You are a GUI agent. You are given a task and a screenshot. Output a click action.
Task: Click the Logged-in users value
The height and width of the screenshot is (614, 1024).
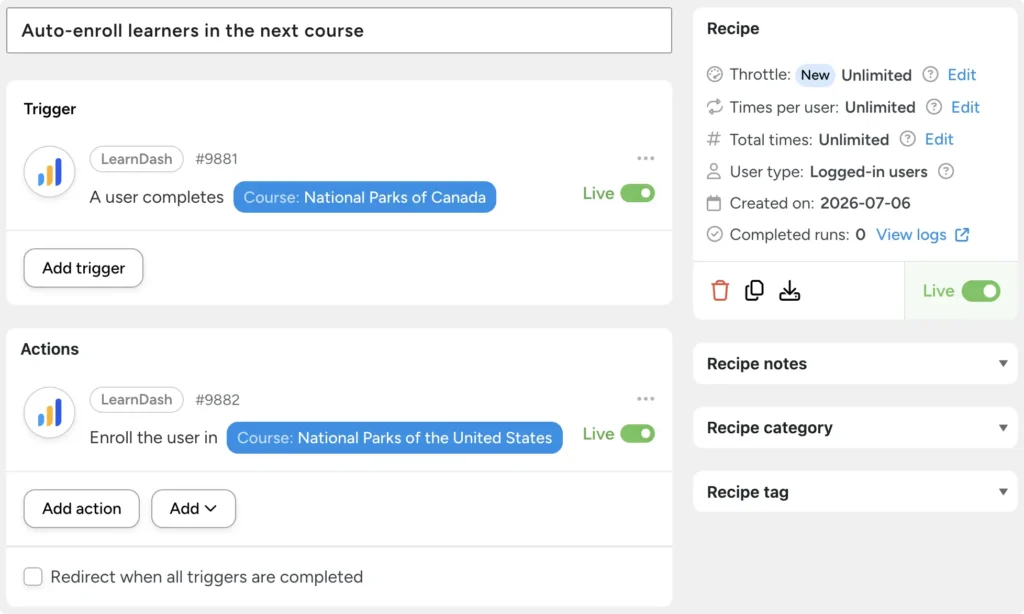(869, 171)
